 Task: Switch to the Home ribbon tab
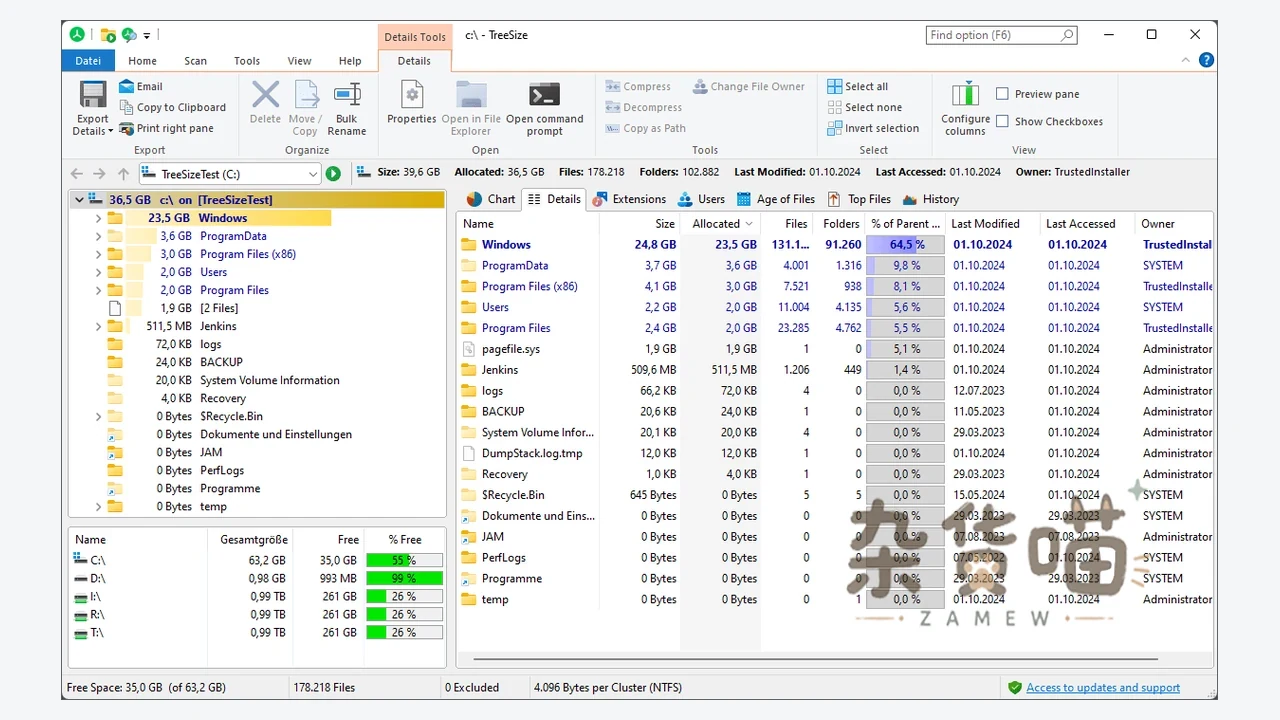pyautogui.click(x=142, y=61)
